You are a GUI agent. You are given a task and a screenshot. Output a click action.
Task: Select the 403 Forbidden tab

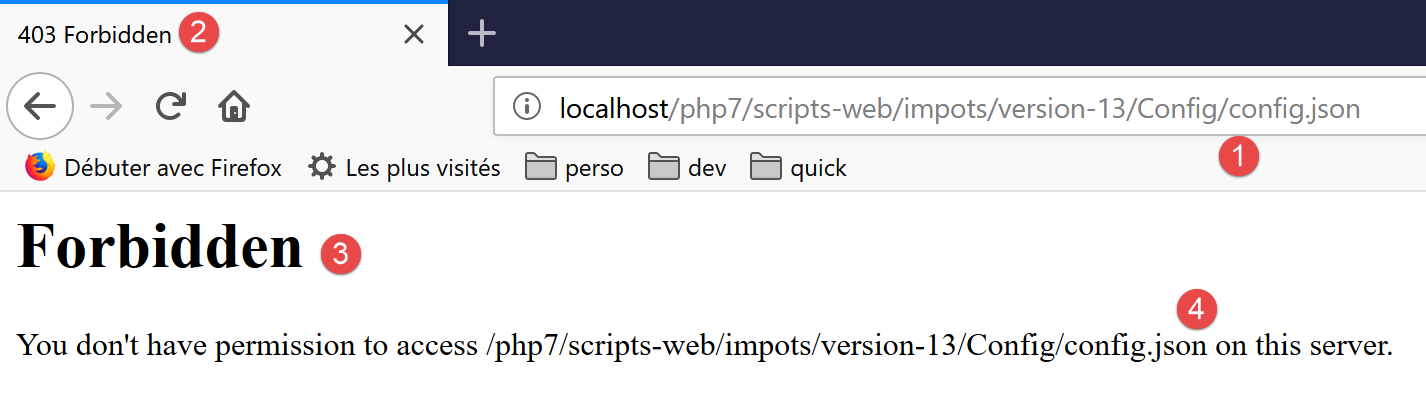(x=224, y=35)
